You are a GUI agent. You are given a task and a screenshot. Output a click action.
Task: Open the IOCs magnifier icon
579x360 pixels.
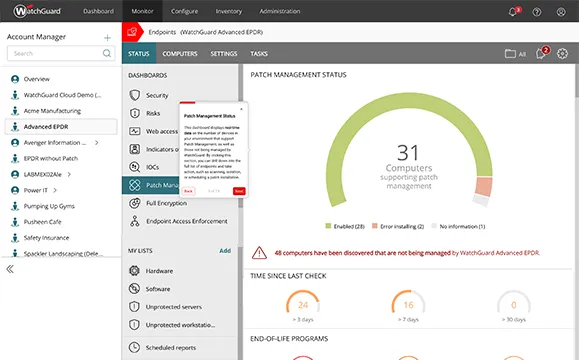(134, 167)
